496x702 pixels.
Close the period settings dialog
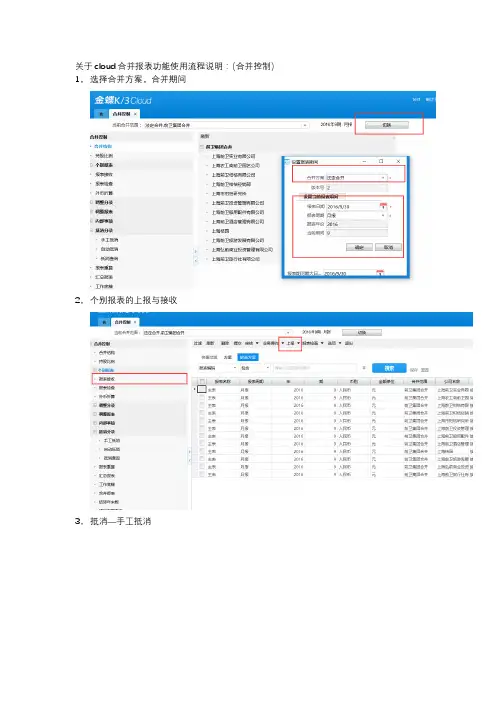click(398, 161)
